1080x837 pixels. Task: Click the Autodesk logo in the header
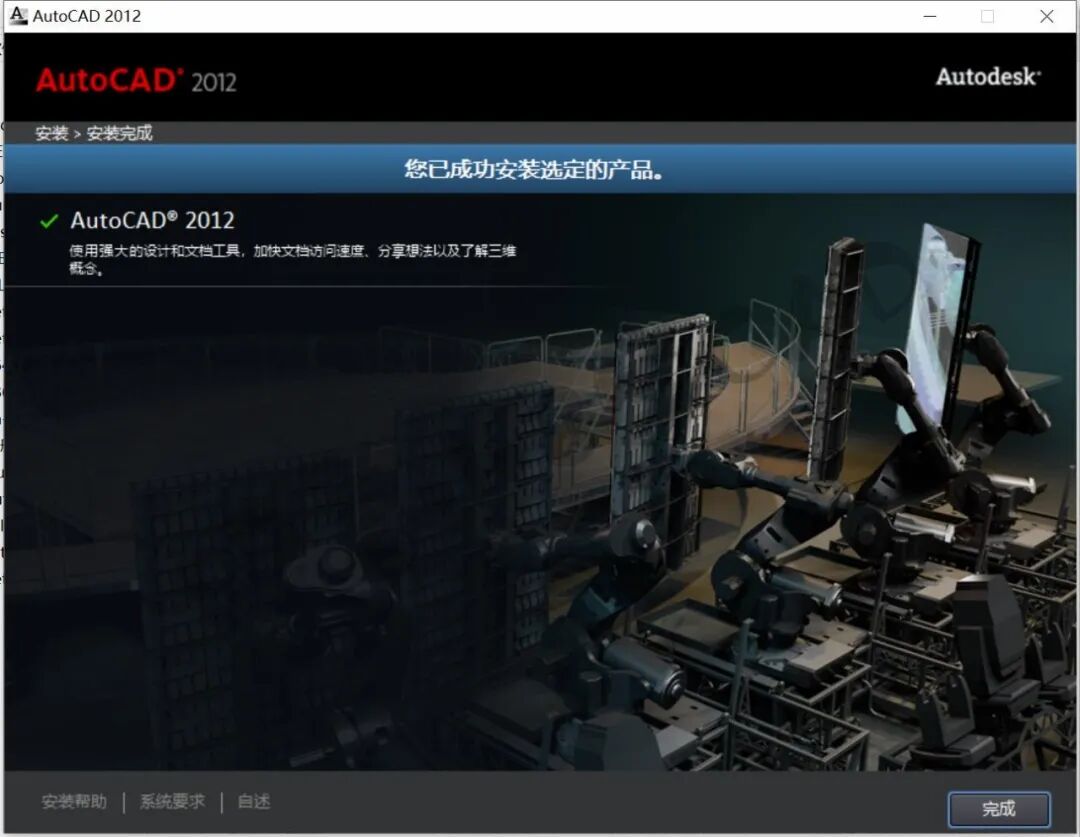pyautogui.click(x=988, y=76)
